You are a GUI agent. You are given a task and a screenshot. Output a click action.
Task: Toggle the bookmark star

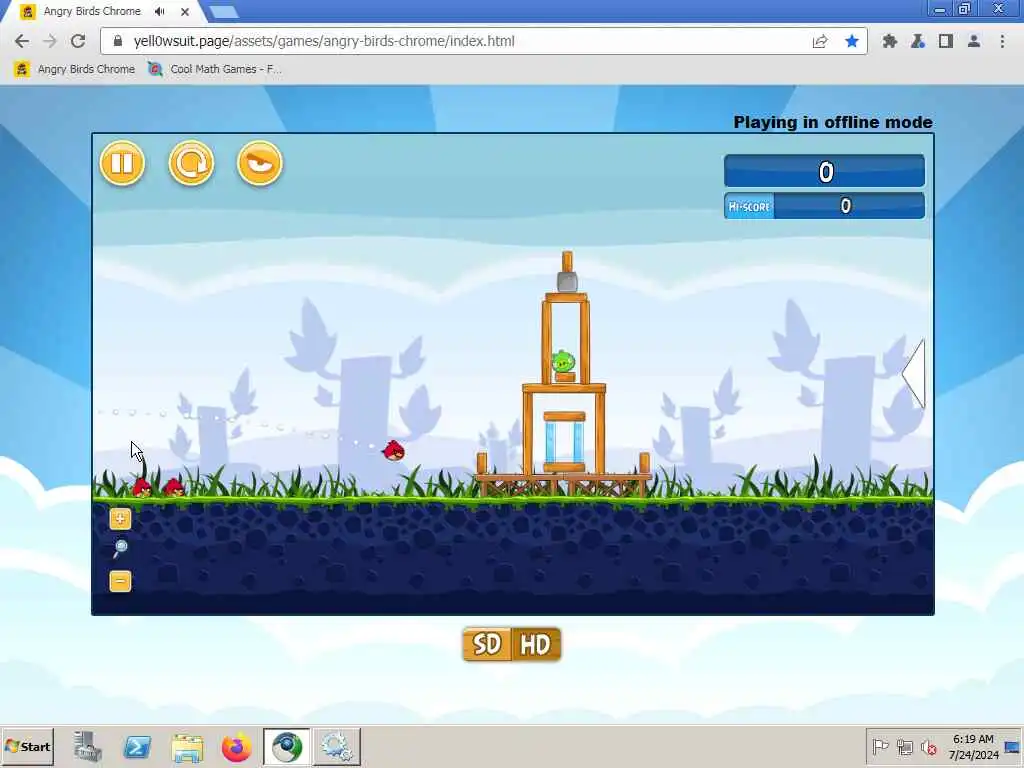click(852, 41)
